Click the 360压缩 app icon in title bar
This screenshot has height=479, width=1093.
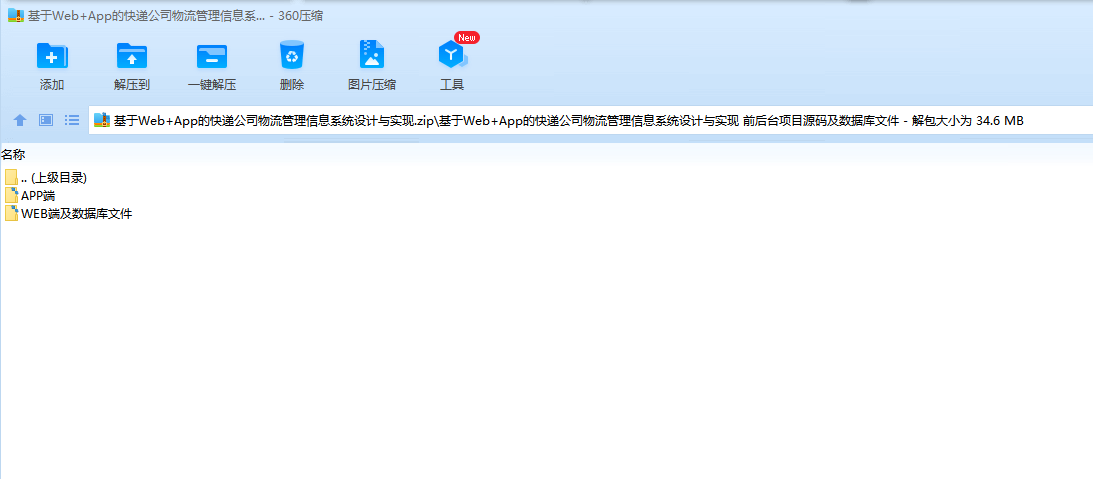(15, 15)
